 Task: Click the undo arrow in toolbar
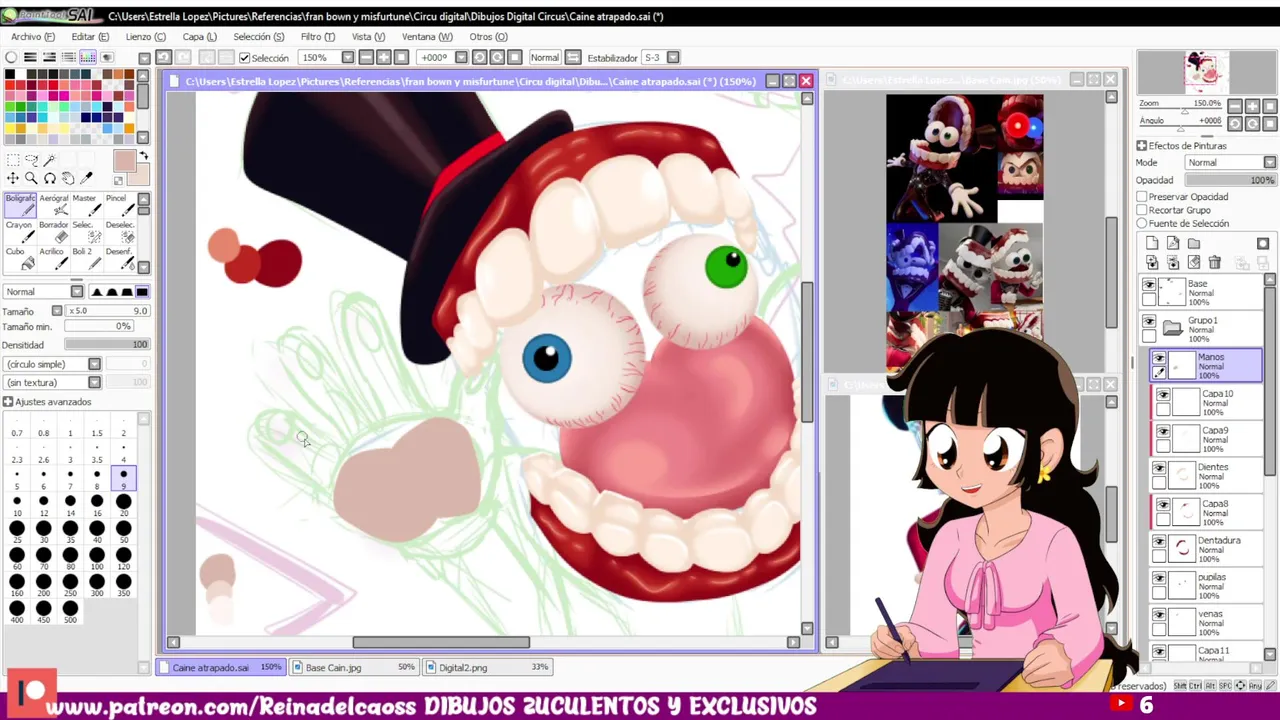[164, 57]
